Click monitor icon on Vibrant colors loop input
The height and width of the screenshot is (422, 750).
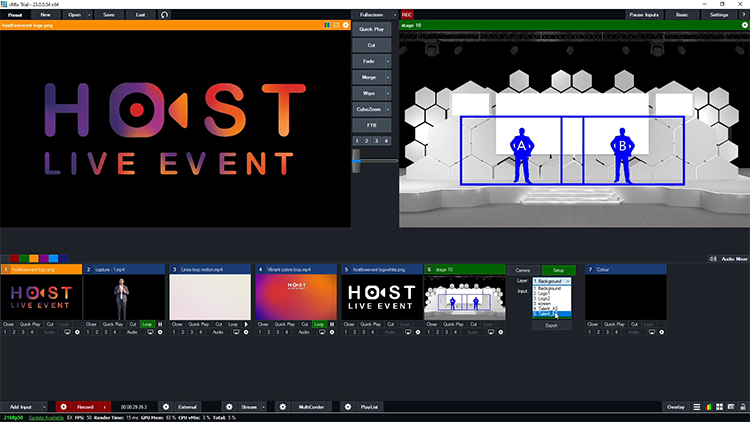point(322,331)
